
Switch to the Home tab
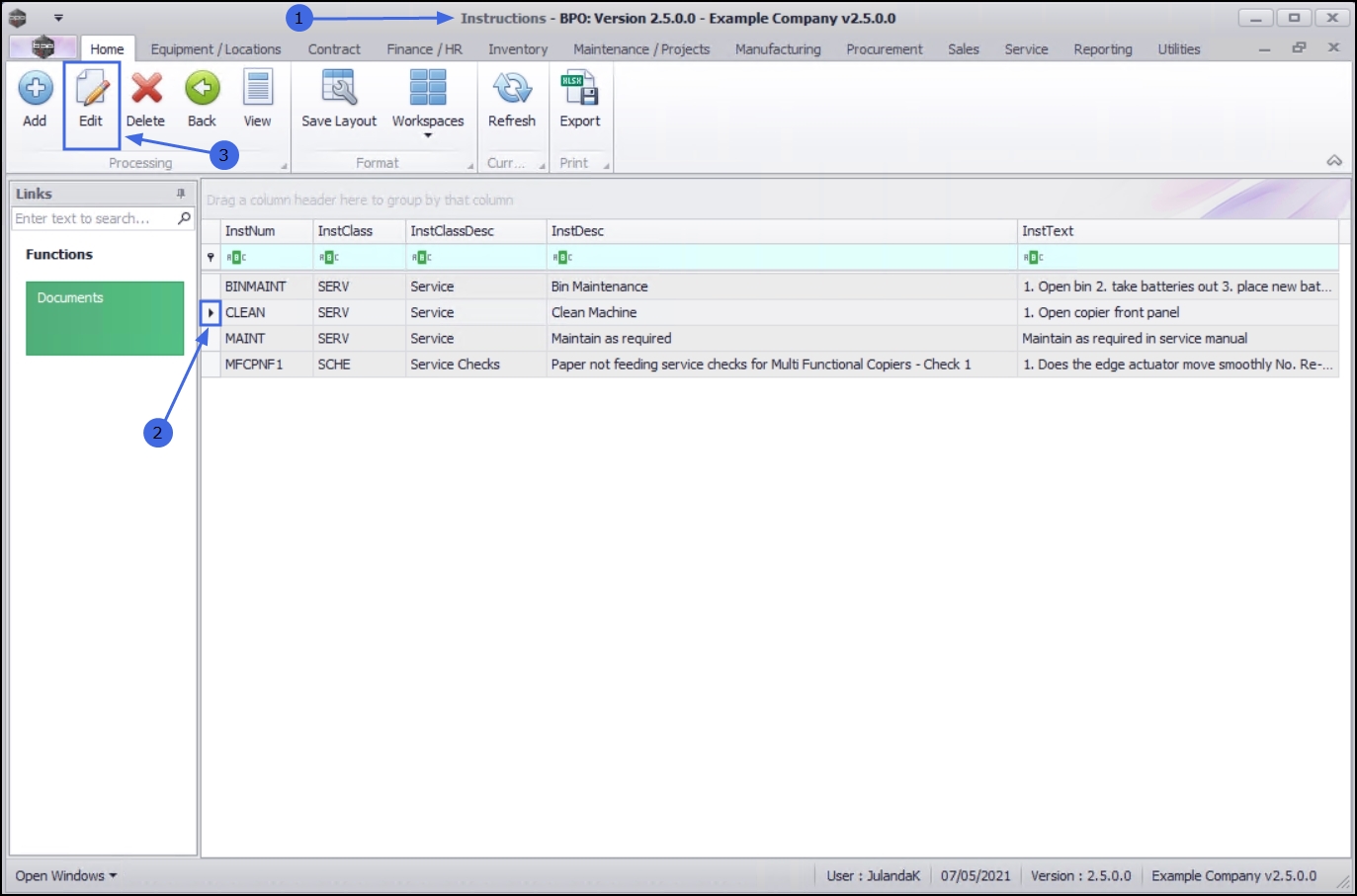pos(107,49)
